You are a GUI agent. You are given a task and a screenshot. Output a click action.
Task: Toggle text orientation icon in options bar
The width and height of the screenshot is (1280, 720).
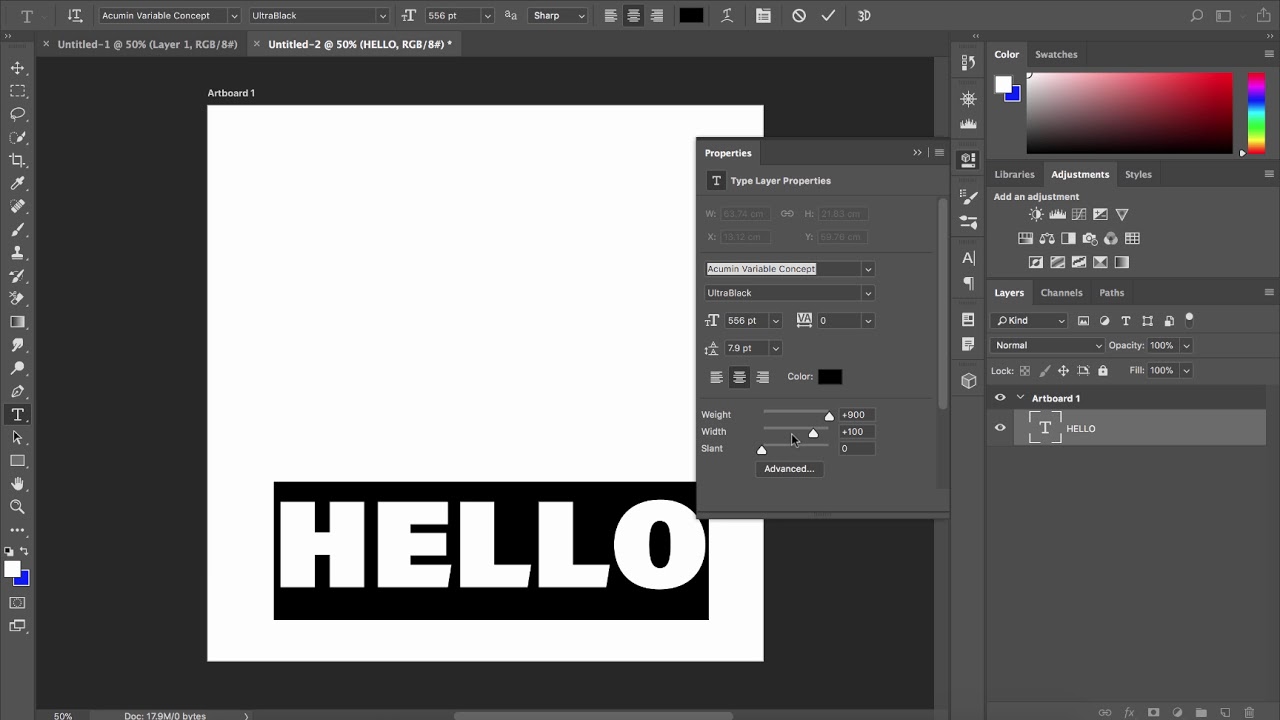point(74,15)
